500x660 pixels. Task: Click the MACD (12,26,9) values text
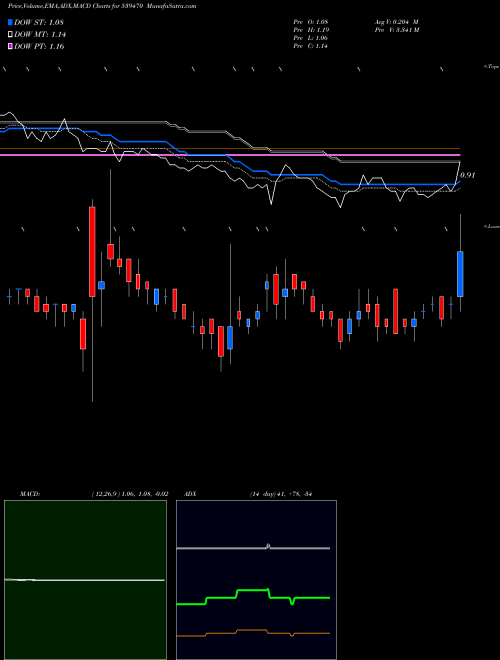point(130,494)
